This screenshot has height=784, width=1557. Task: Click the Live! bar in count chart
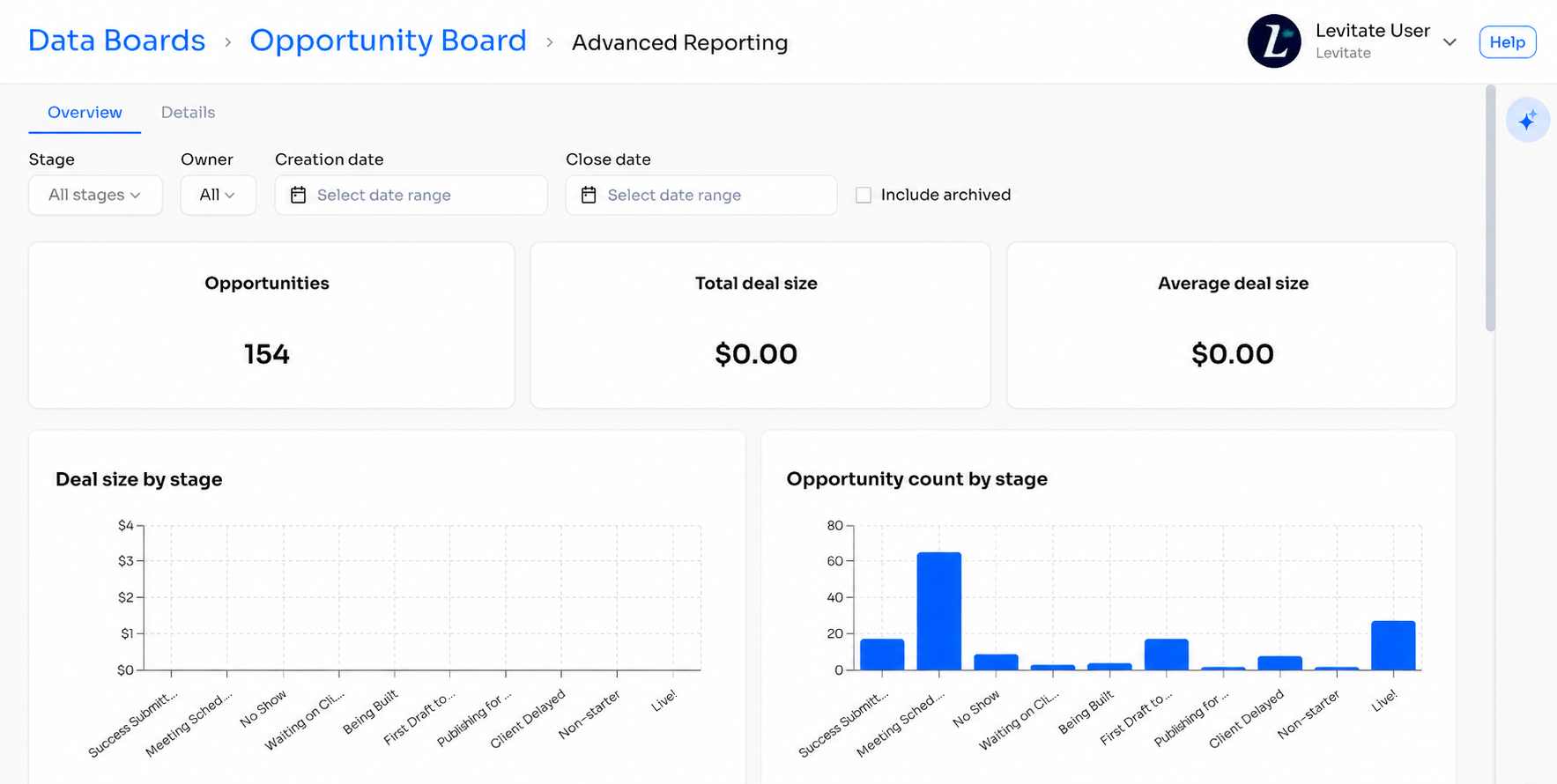point(1393,646)
